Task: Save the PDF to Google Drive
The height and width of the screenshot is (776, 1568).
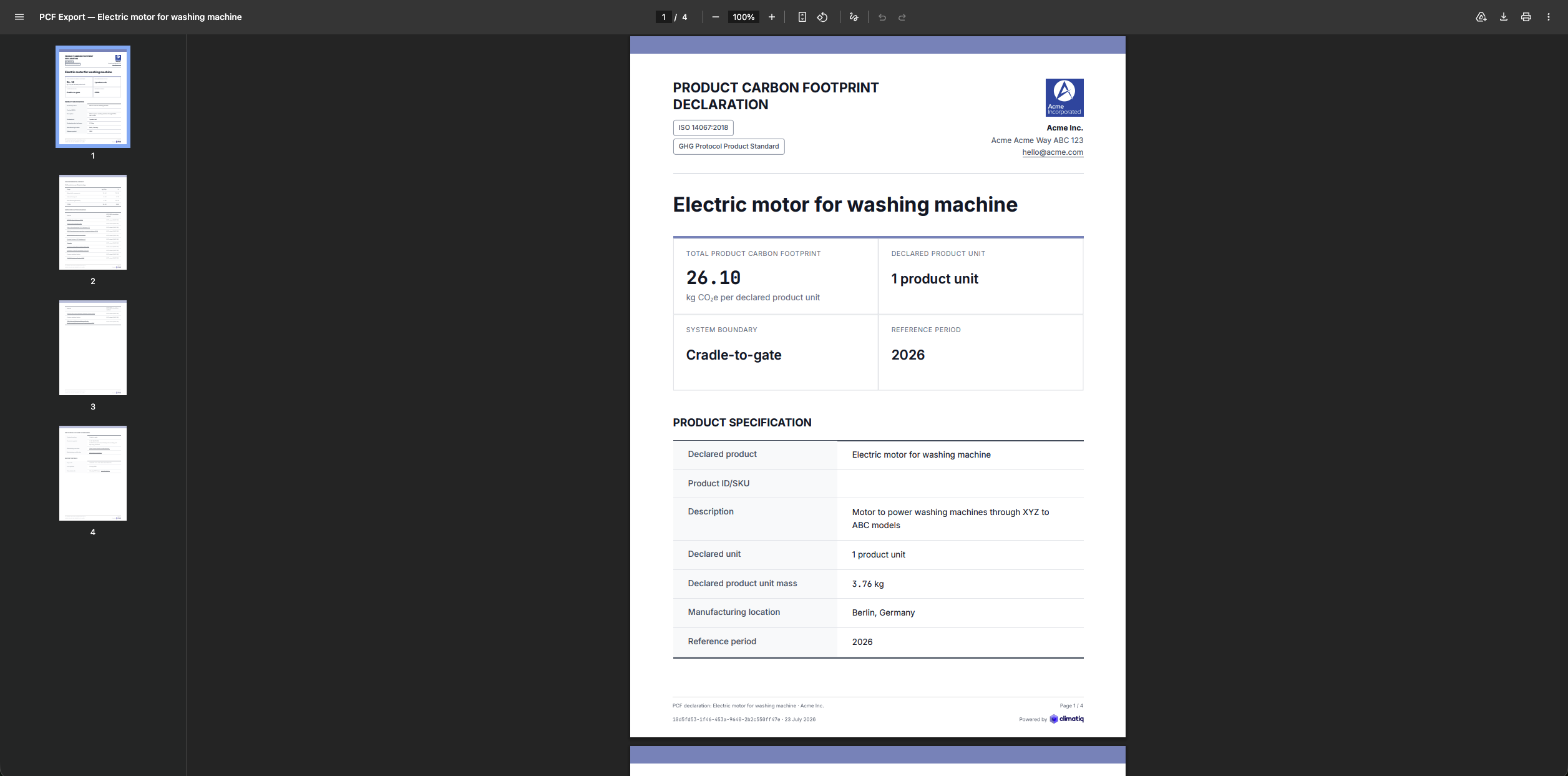Action: coord(1481,17)
